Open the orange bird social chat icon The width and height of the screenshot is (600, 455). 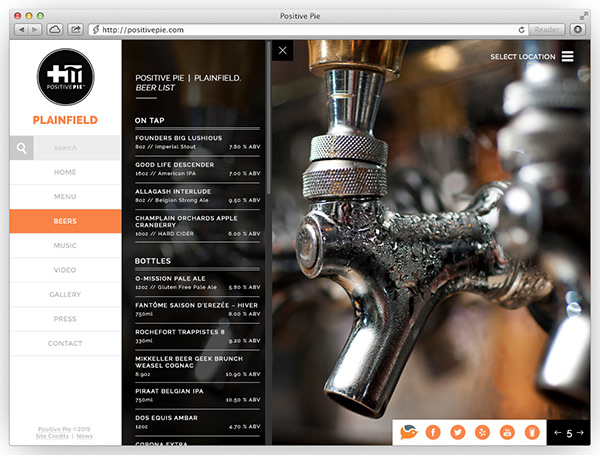(x=409, y=432)
